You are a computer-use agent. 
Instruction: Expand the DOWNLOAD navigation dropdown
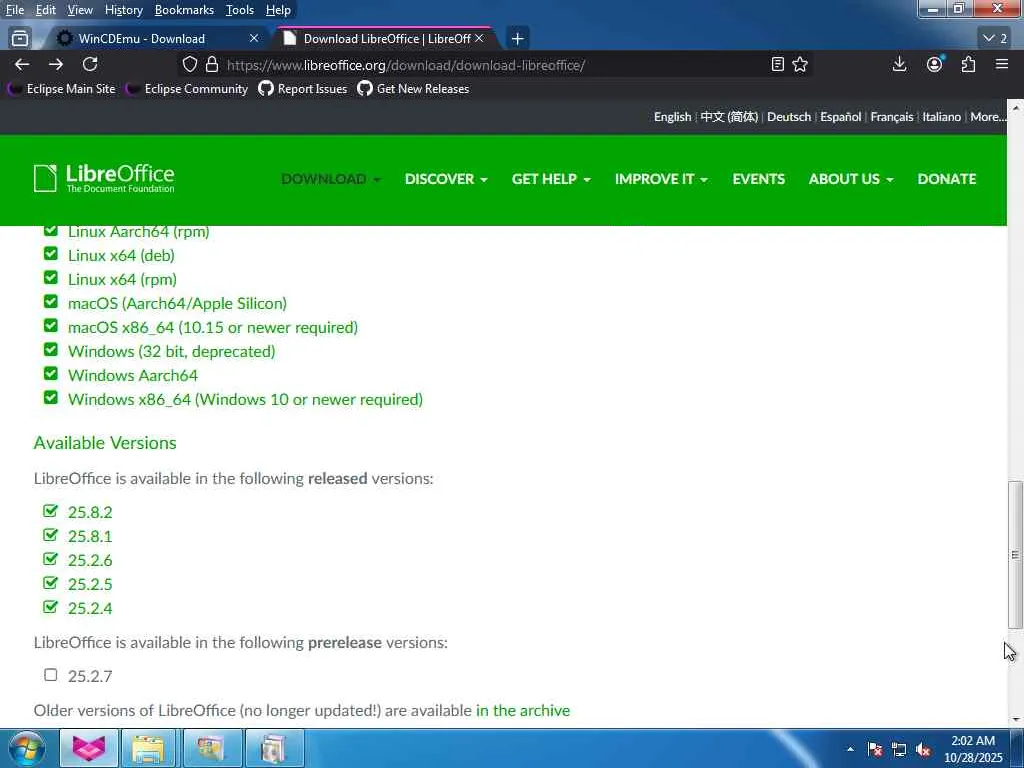(330, 179)
